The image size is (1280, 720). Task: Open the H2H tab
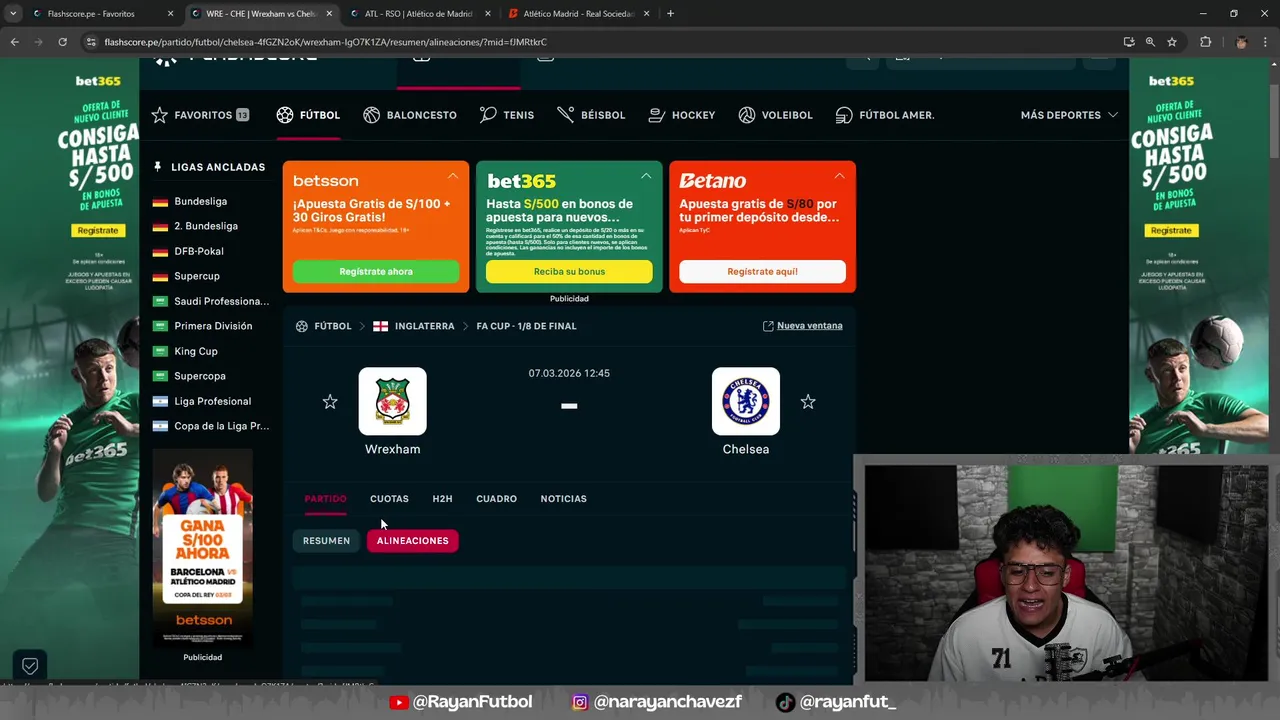tap(442, 499)
